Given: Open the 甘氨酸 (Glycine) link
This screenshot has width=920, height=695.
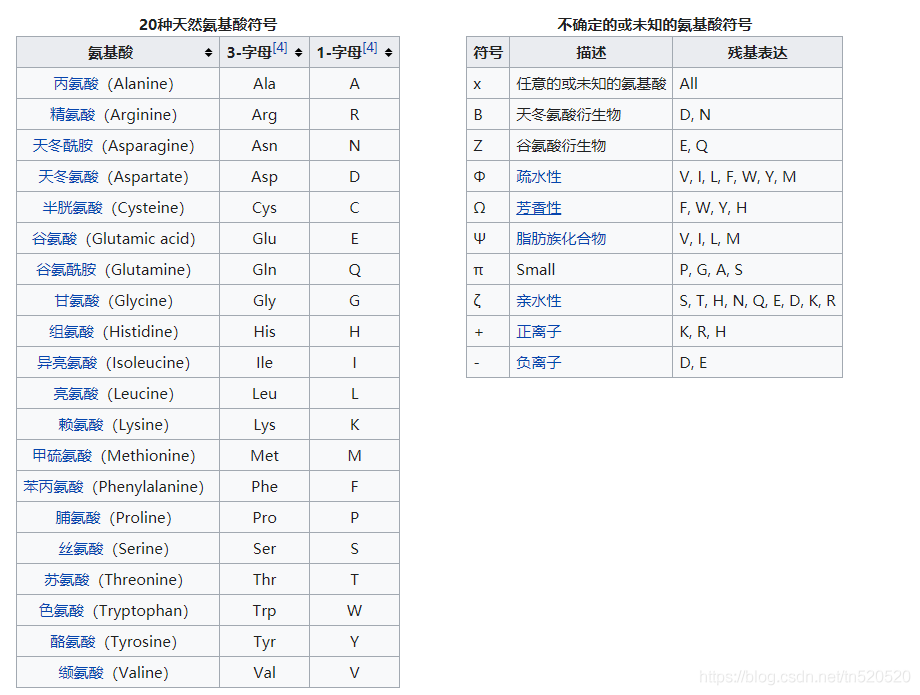Looking at the screenshot, I should pyautogui.click(x=77, y=301).
